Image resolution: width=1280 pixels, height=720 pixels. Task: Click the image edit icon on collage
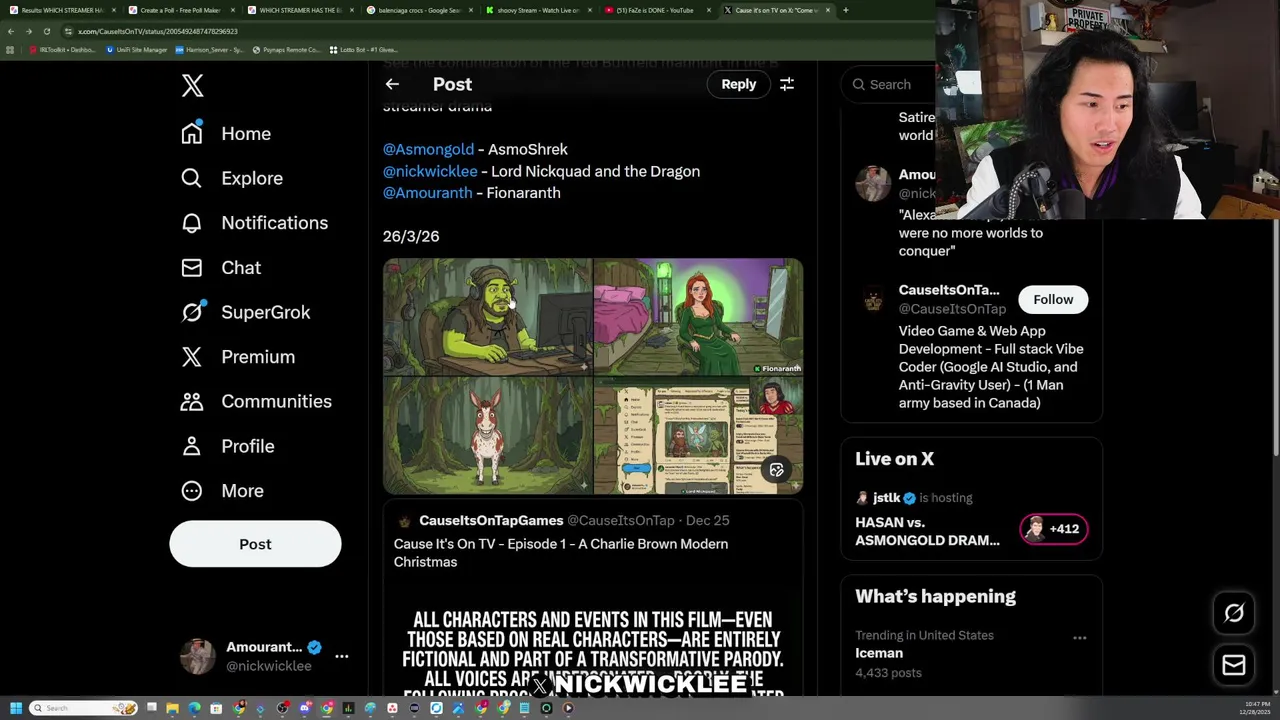776,470
